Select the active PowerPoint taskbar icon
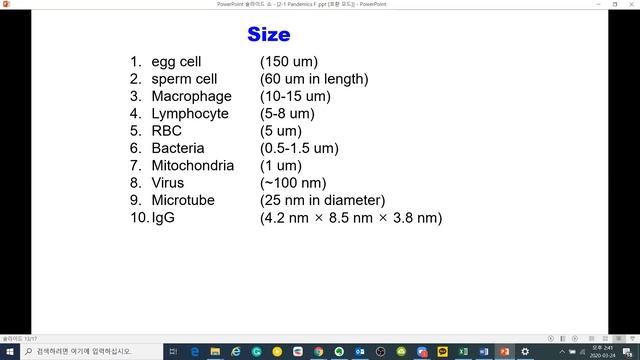The height and width of the screenshot is (360, 640). tap(504, 351)
